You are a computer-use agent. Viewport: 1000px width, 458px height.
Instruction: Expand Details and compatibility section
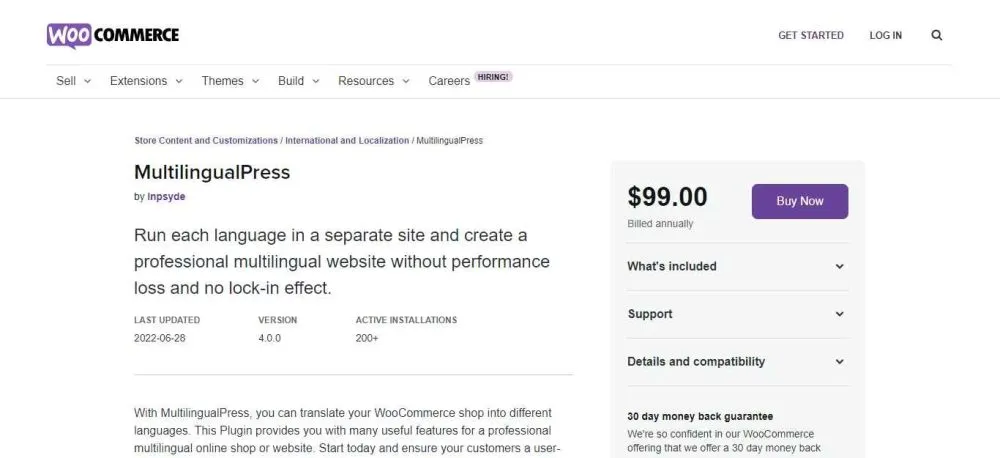pos(736,362)
